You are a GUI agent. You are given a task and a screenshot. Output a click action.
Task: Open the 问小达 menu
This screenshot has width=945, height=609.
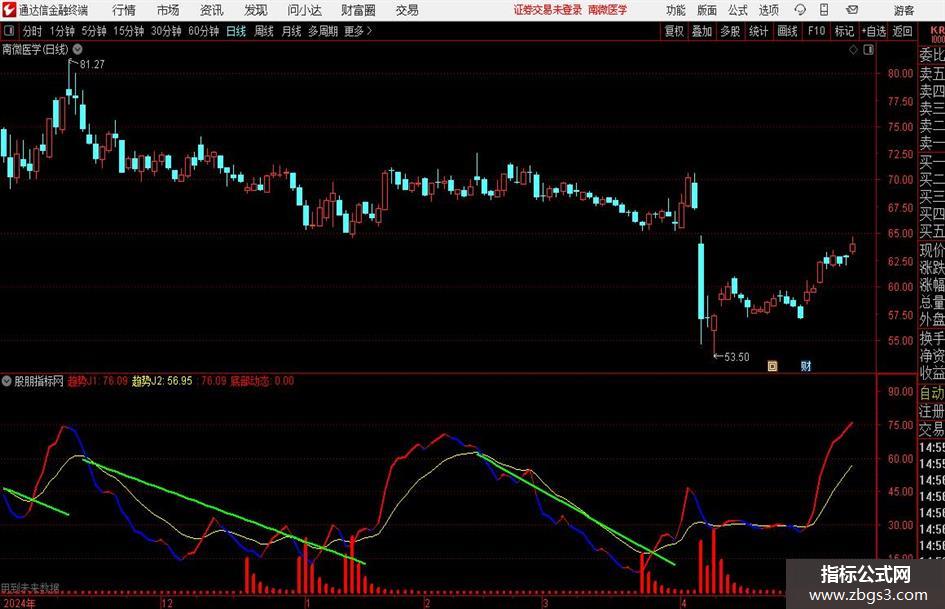click(x=304, y=10)
